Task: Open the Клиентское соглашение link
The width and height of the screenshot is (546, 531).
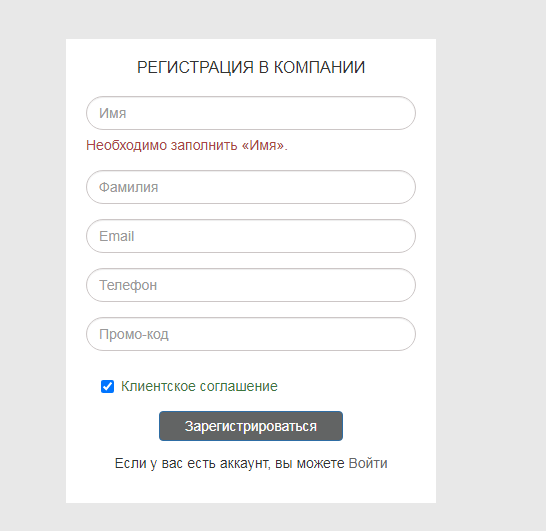Action: click(x=199, y=386)
